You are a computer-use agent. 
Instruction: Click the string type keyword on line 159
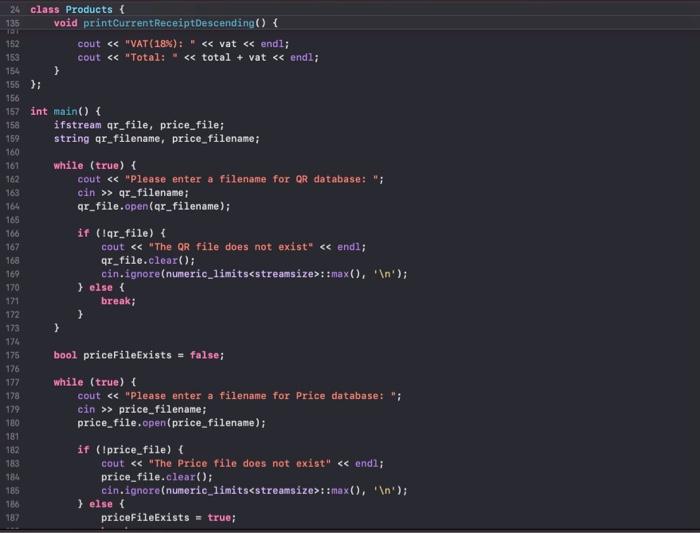(x=71, y=139)
